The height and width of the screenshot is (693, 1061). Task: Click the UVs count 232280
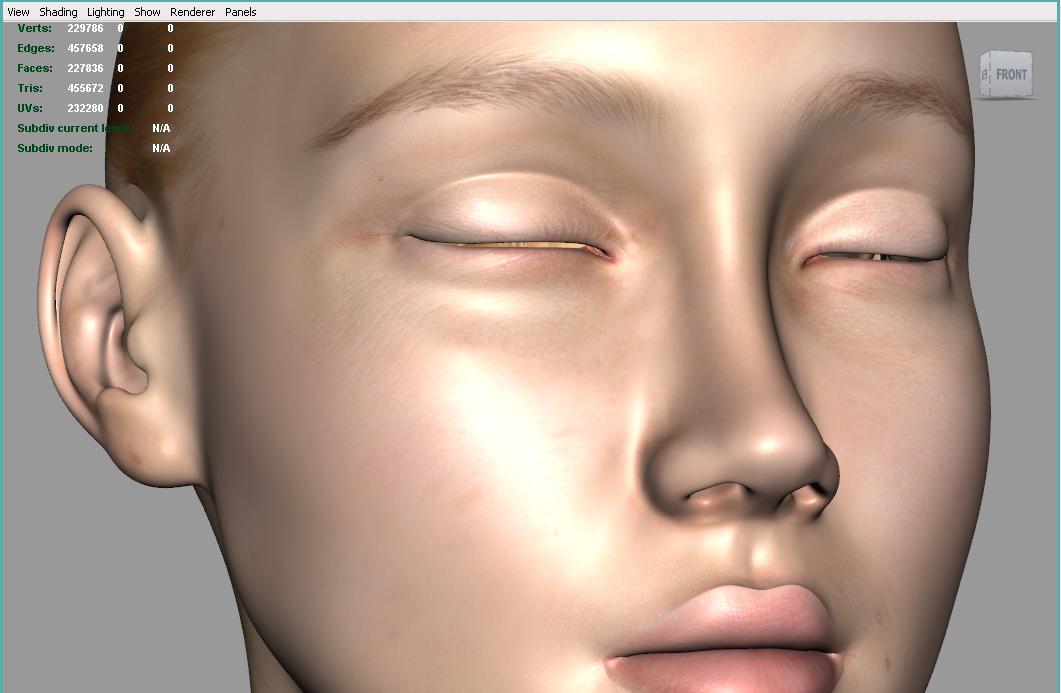click(x=85, y=108)
